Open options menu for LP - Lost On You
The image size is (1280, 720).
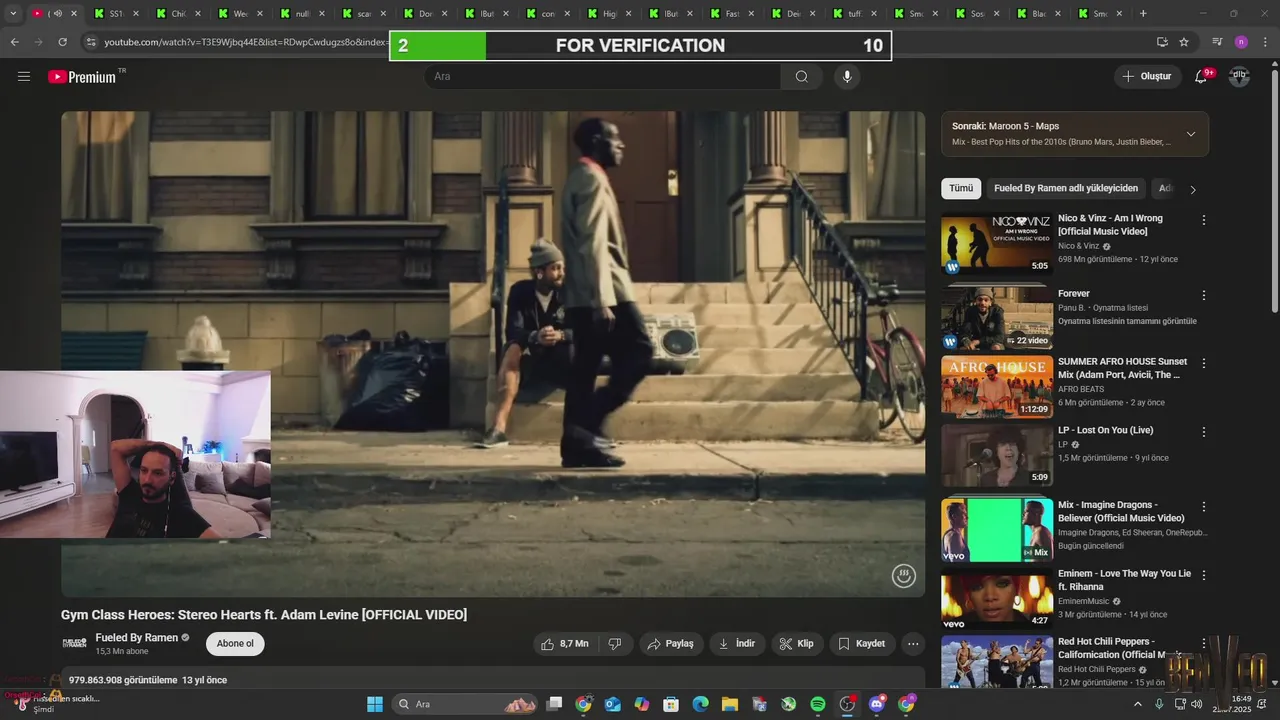1204,432
